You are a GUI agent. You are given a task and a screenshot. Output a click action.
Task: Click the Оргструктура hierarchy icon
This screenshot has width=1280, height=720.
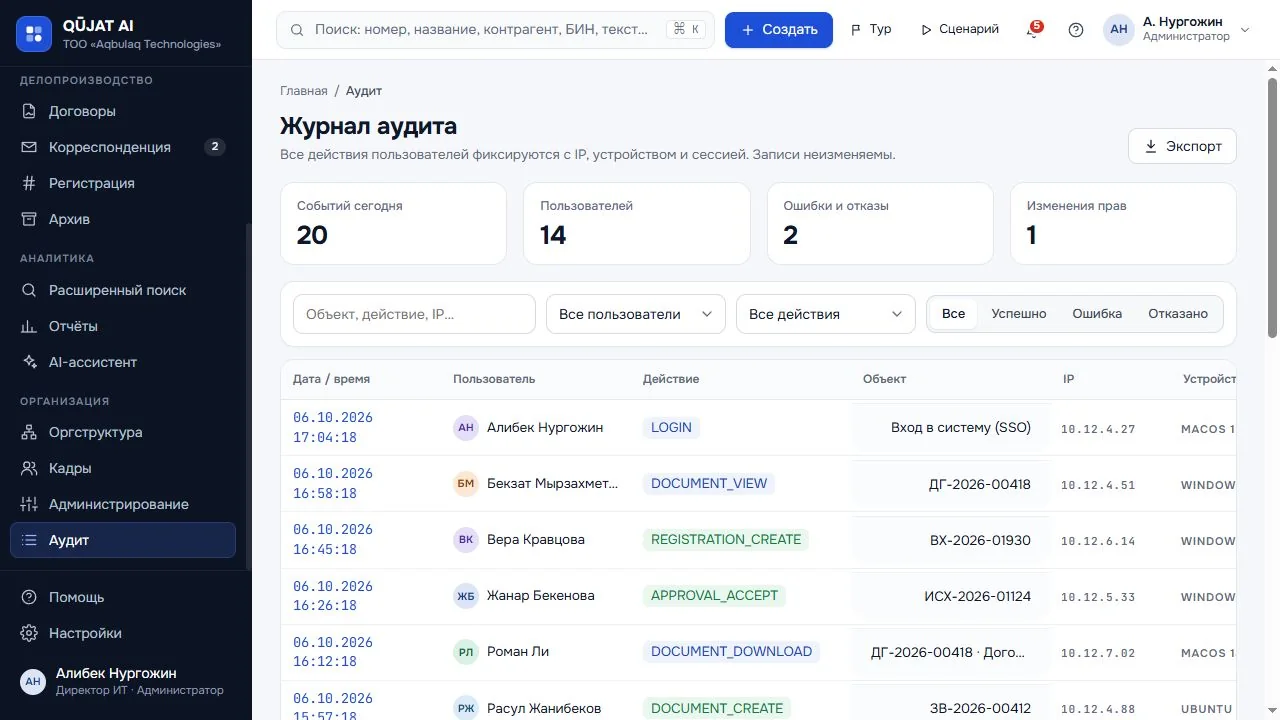29,432
